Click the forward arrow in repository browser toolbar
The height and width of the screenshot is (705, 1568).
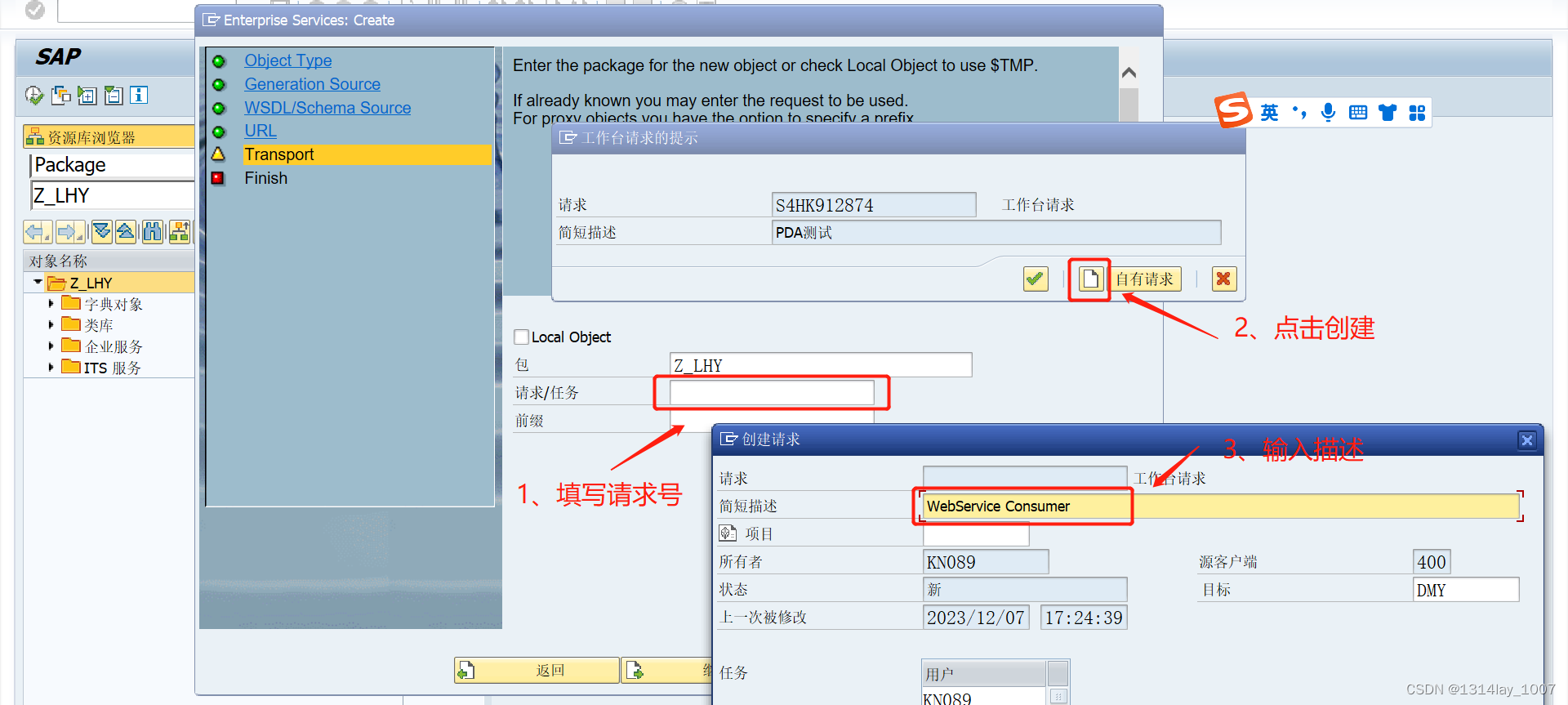70,232
